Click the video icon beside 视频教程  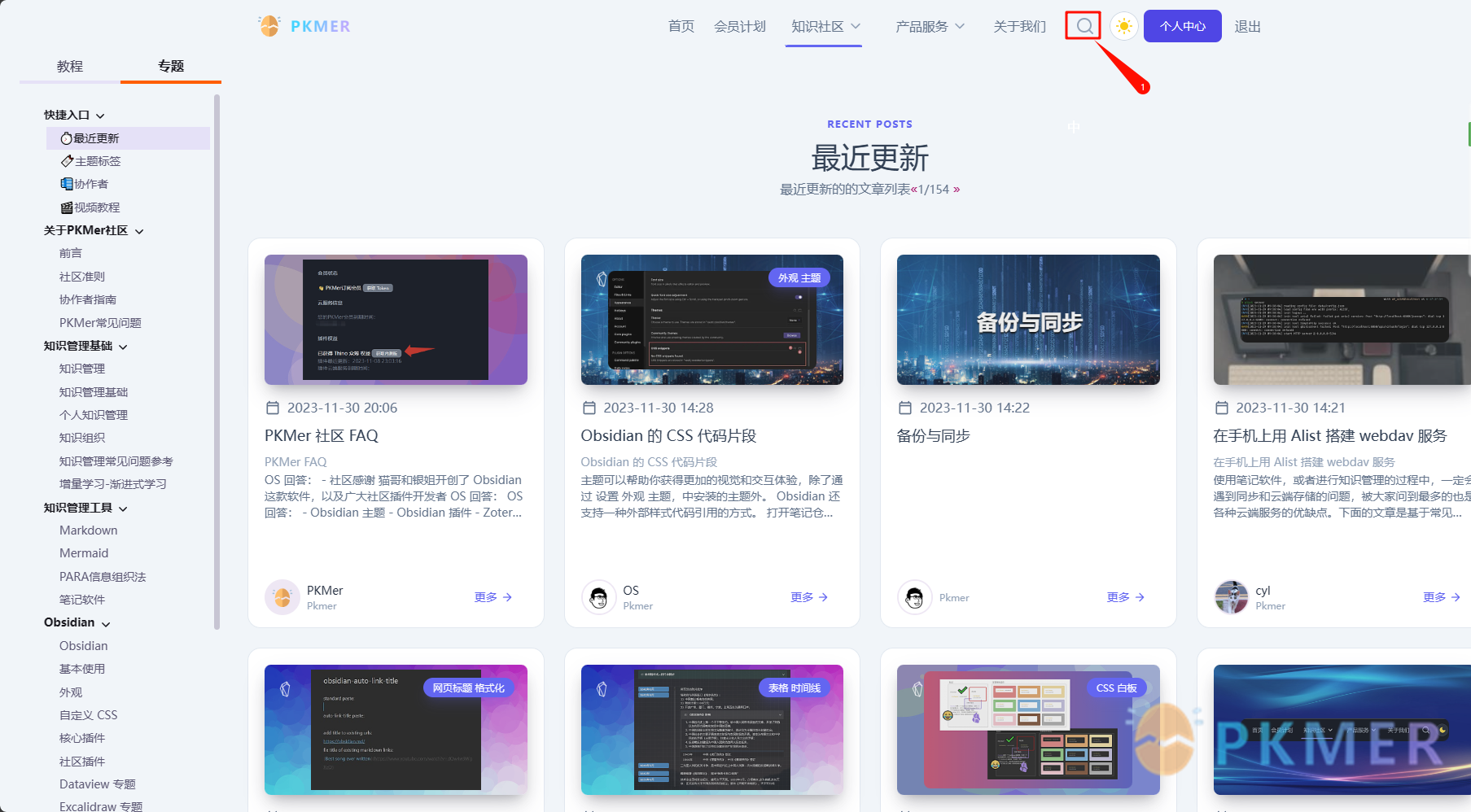pyautogui.click(x=67, y=207)
